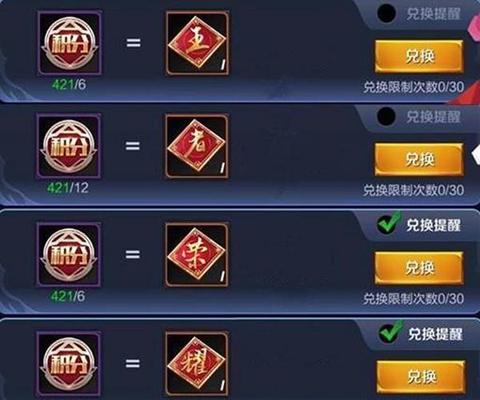480x400 pixels.
Task: Click 兑换 button for the 者 card
Action: [419, 159]
